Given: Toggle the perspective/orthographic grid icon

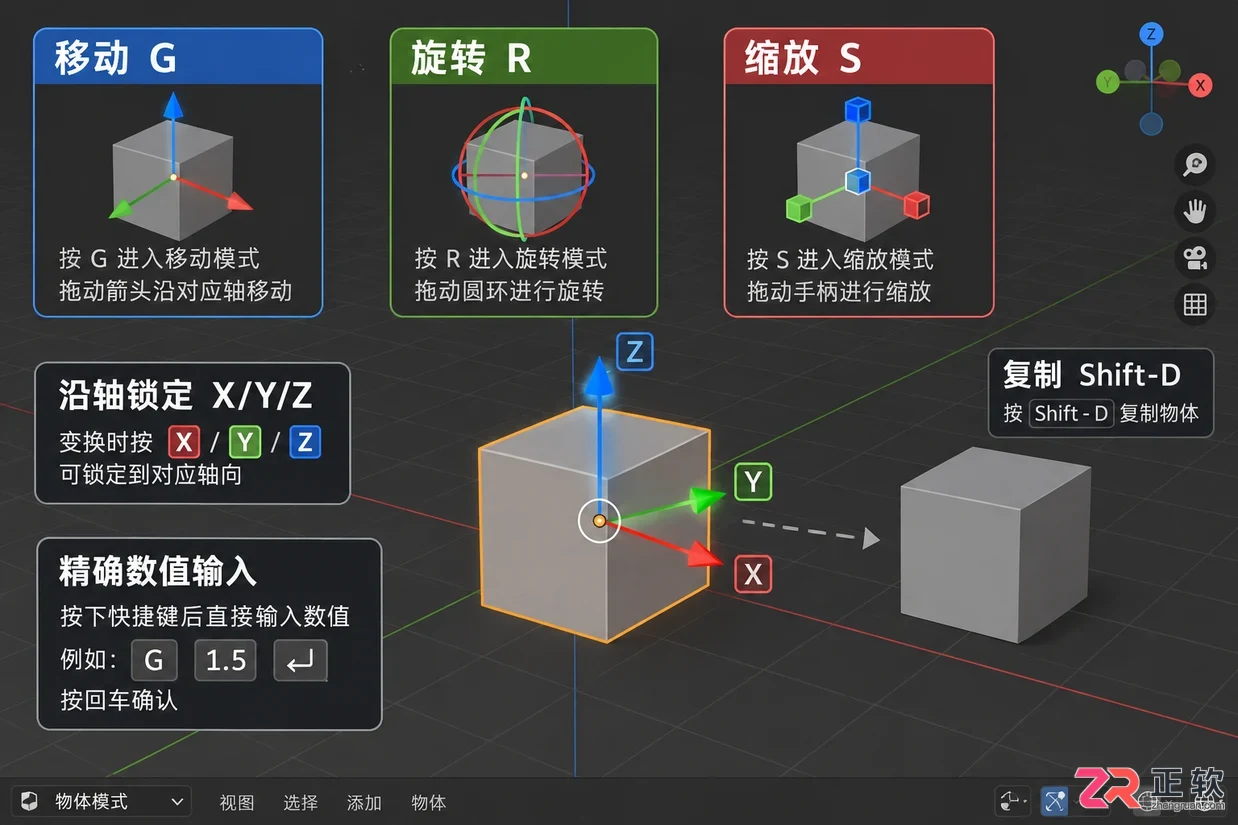Looking at the screenshot, I should point(1195,304).
